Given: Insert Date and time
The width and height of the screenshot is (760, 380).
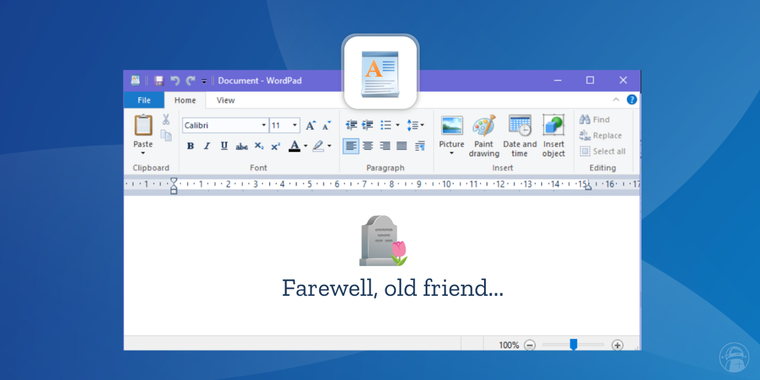Looking at the screenshot, I should (520, 136).
